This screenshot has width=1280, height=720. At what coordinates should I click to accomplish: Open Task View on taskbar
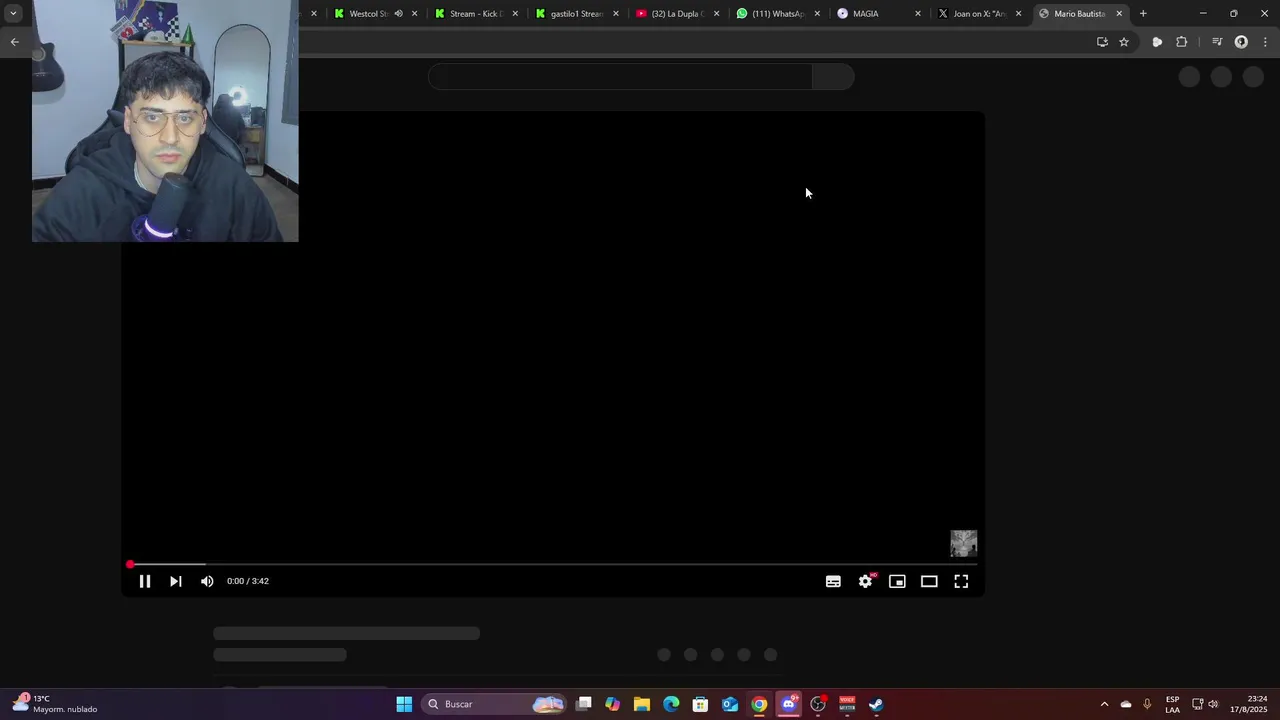pyautogui.click(x=584, y=704)
